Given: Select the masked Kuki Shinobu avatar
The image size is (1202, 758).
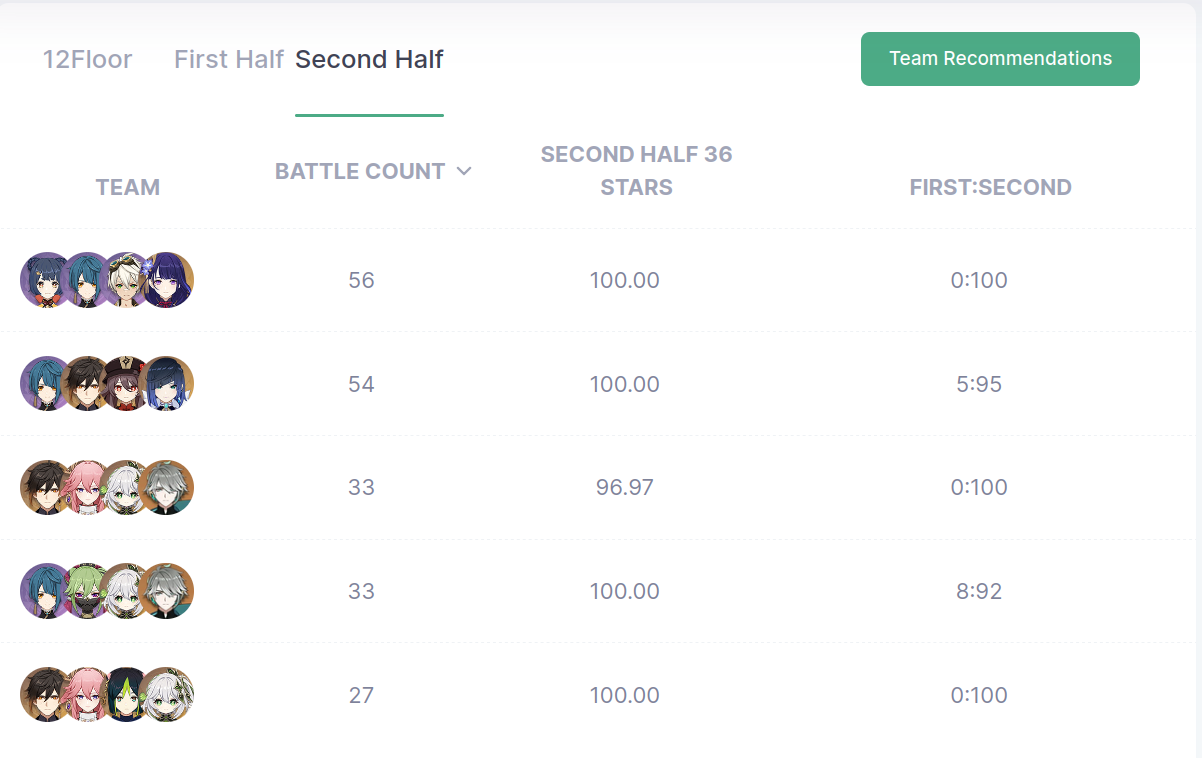Looking at the screenshot, I should click(87, 591).
